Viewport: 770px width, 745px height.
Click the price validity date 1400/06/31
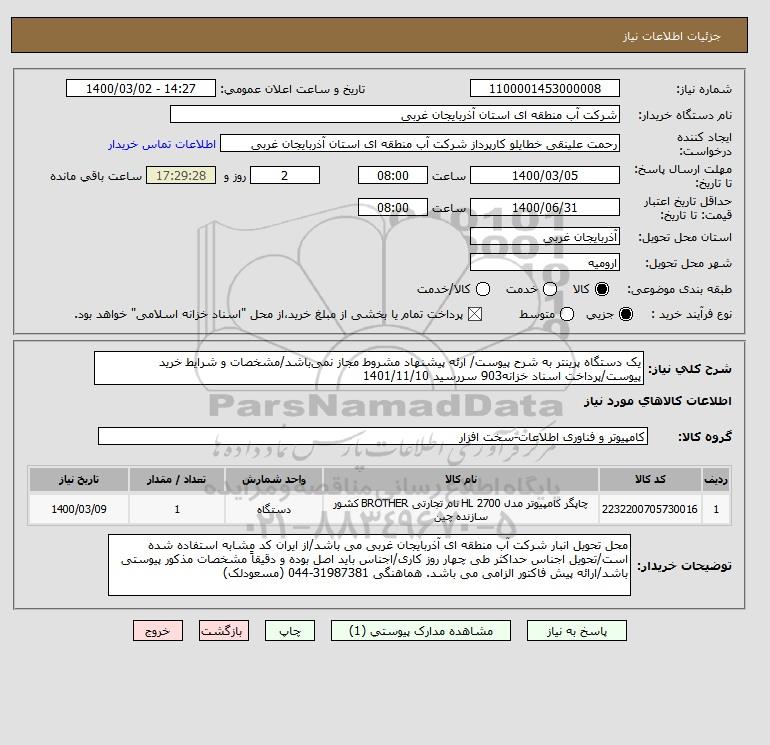pos(545,207)
